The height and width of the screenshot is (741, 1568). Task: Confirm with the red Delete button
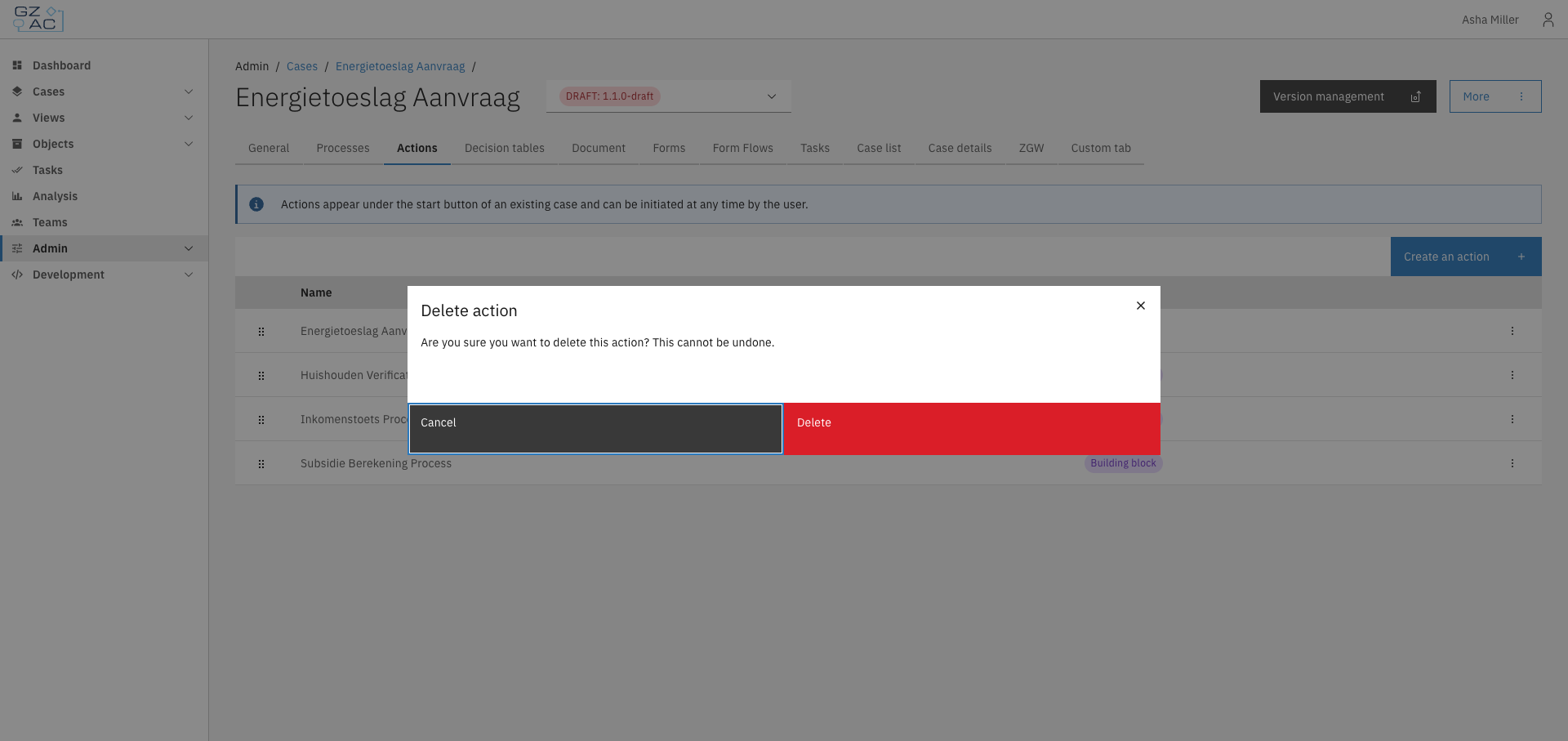pos(972,429)
